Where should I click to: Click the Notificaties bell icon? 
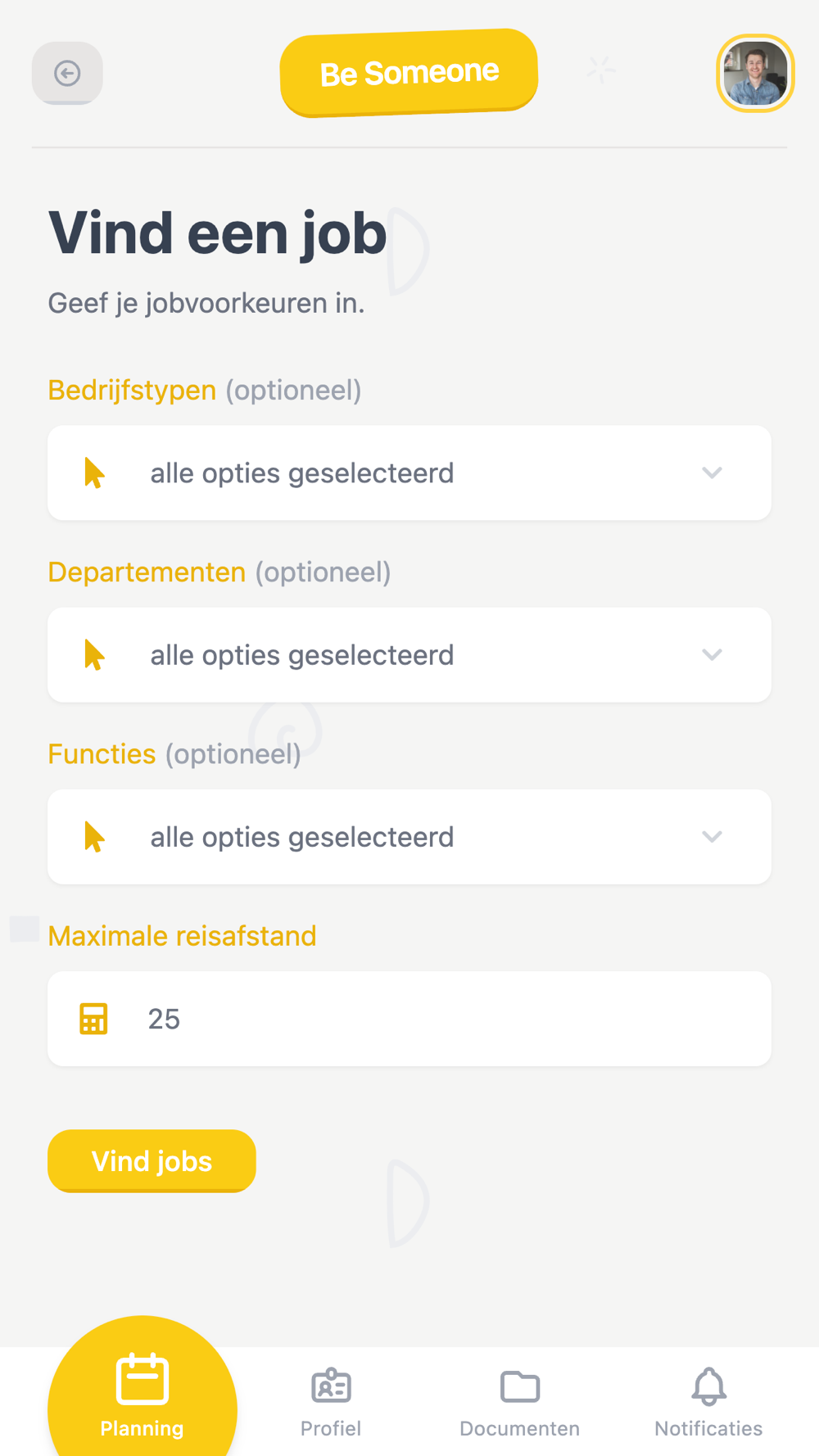(709, 1386)
